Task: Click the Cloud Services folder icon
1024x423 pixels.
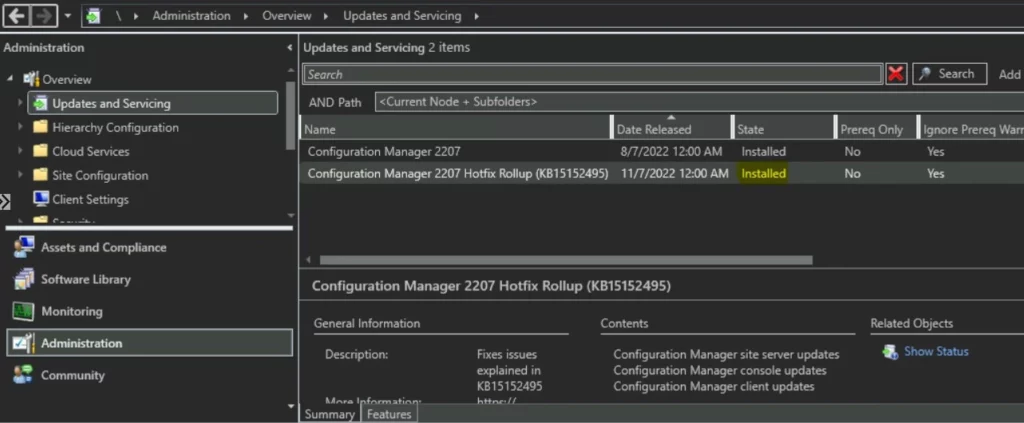Action: [x=40, y=151]
